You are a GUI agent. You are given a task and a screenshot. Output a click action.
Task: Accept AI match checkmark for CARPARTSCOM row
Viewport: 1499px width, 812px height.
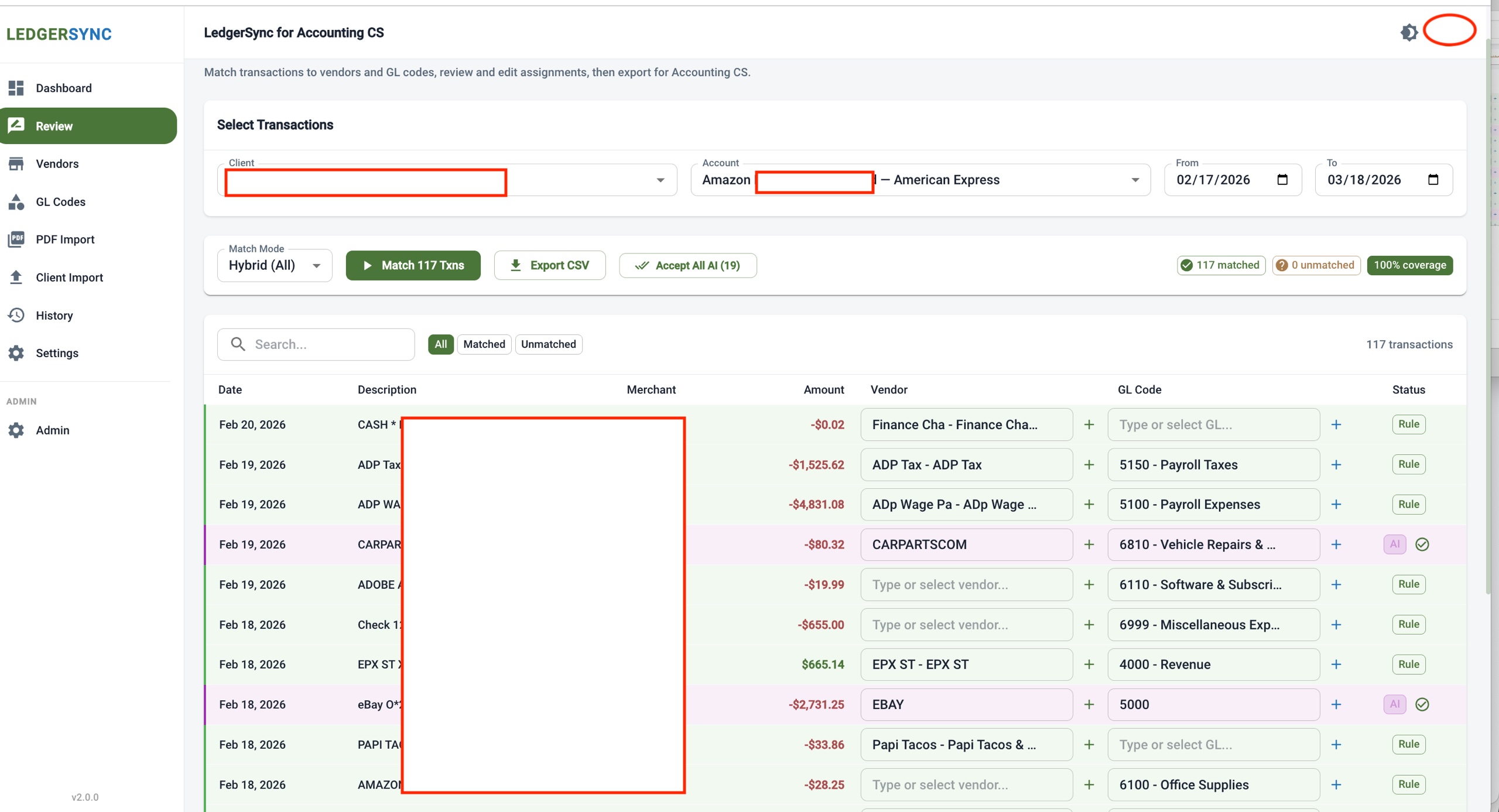click(x=1422, y=544)
